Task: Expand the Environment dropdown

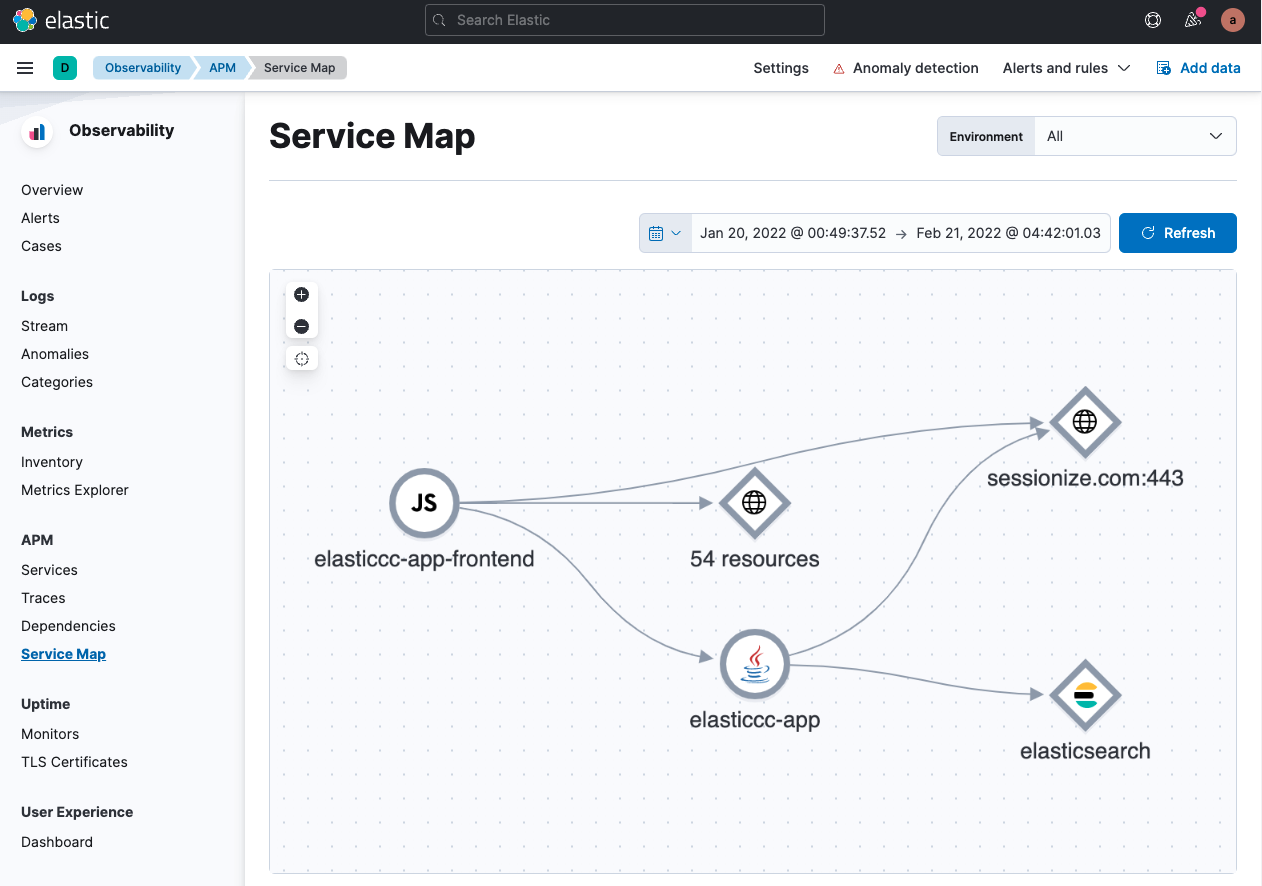Action: [x=1135, y=136]
